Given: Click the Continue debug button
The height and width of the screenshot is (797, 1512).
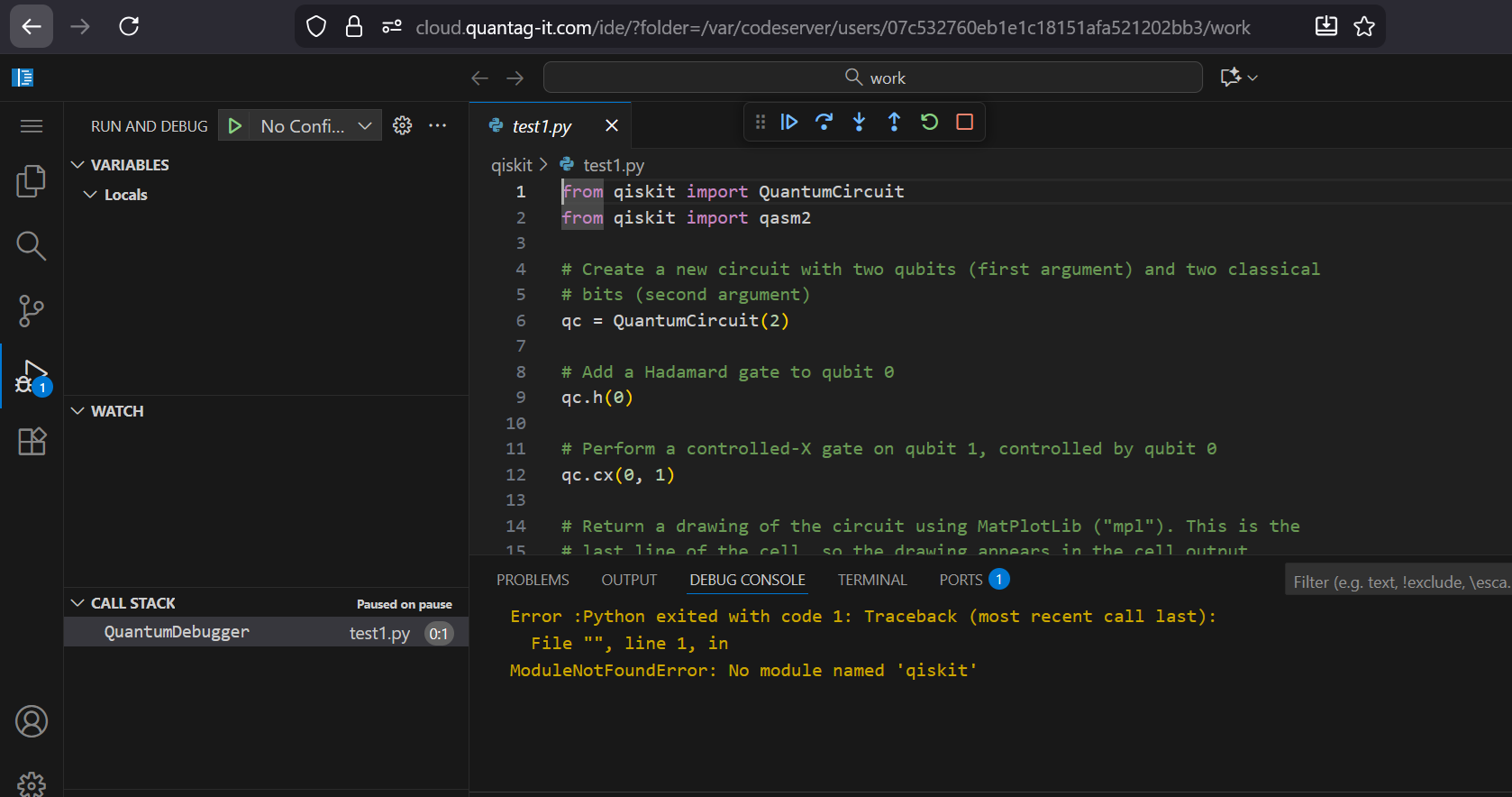Looking at the screenshot, I should pos(789,122).
